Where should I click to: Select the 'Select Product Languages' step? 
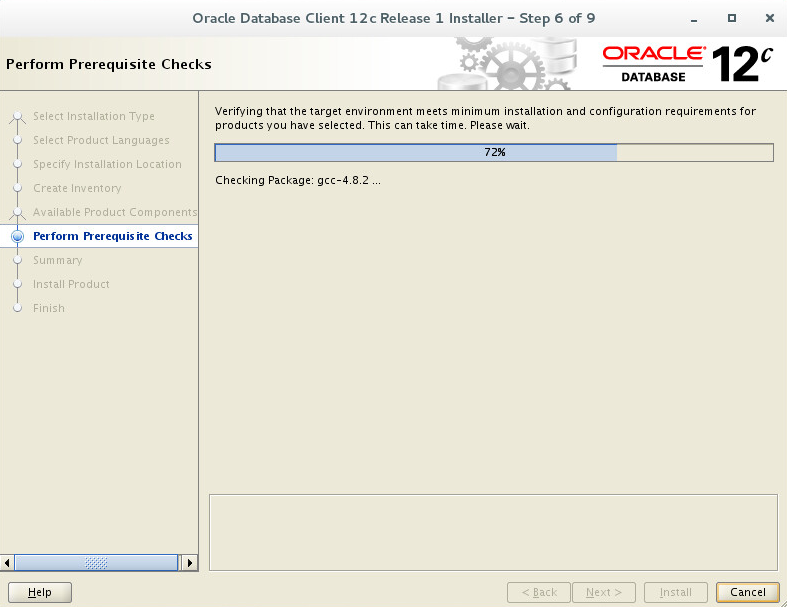[x=101, y=140]
